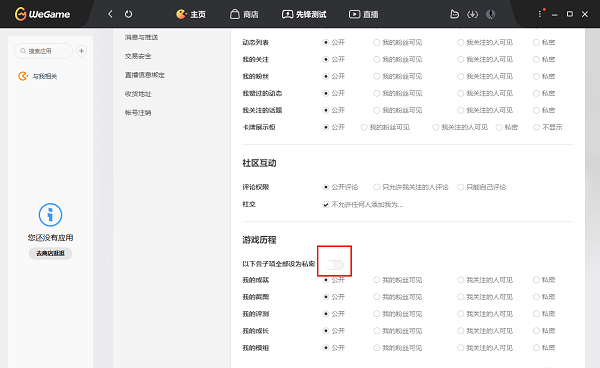
Task: Click the plus button beside the search box
Action: [82, 50]
